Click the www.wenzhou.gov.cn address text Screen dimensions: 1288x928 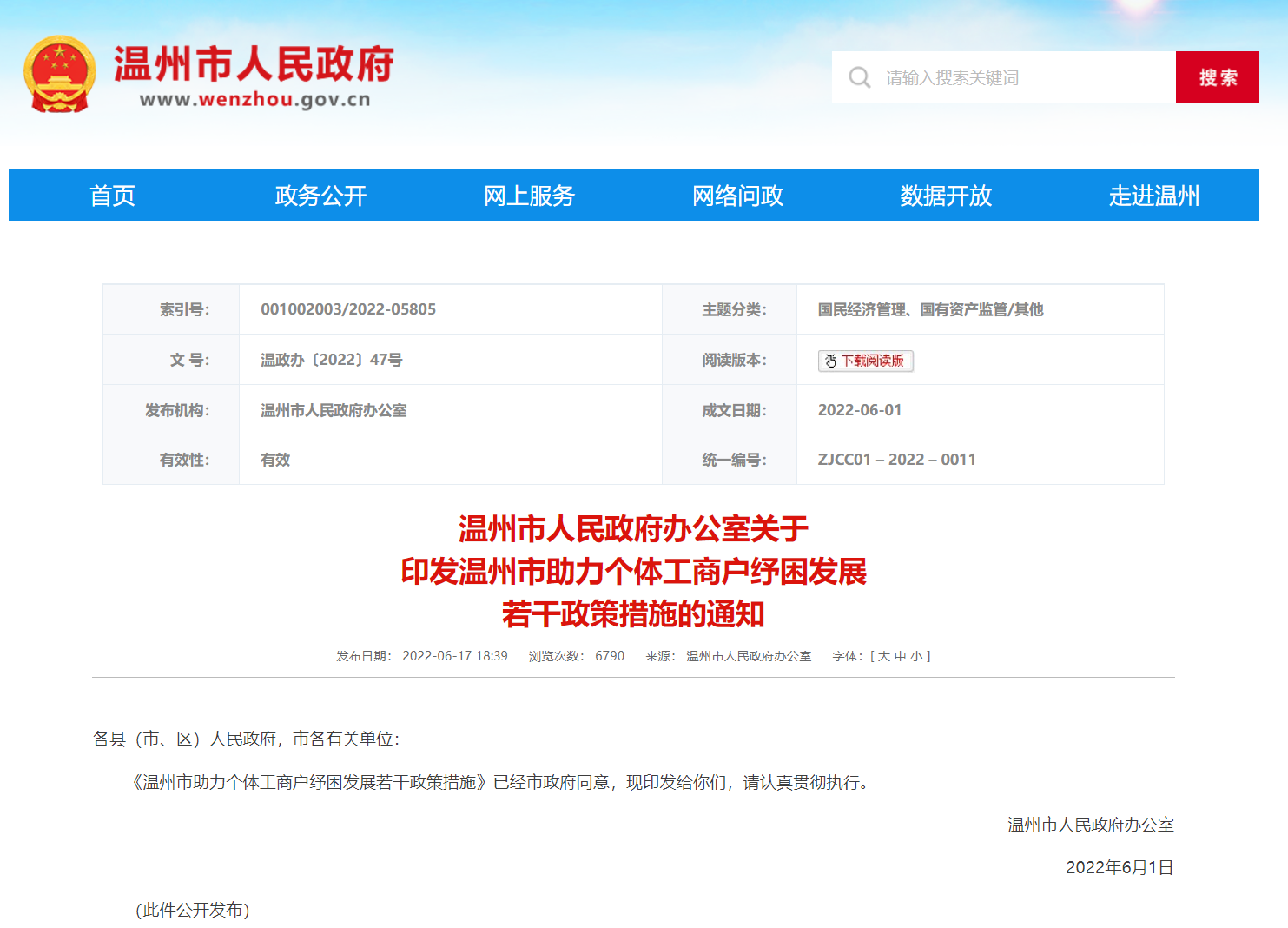point(254,100)
